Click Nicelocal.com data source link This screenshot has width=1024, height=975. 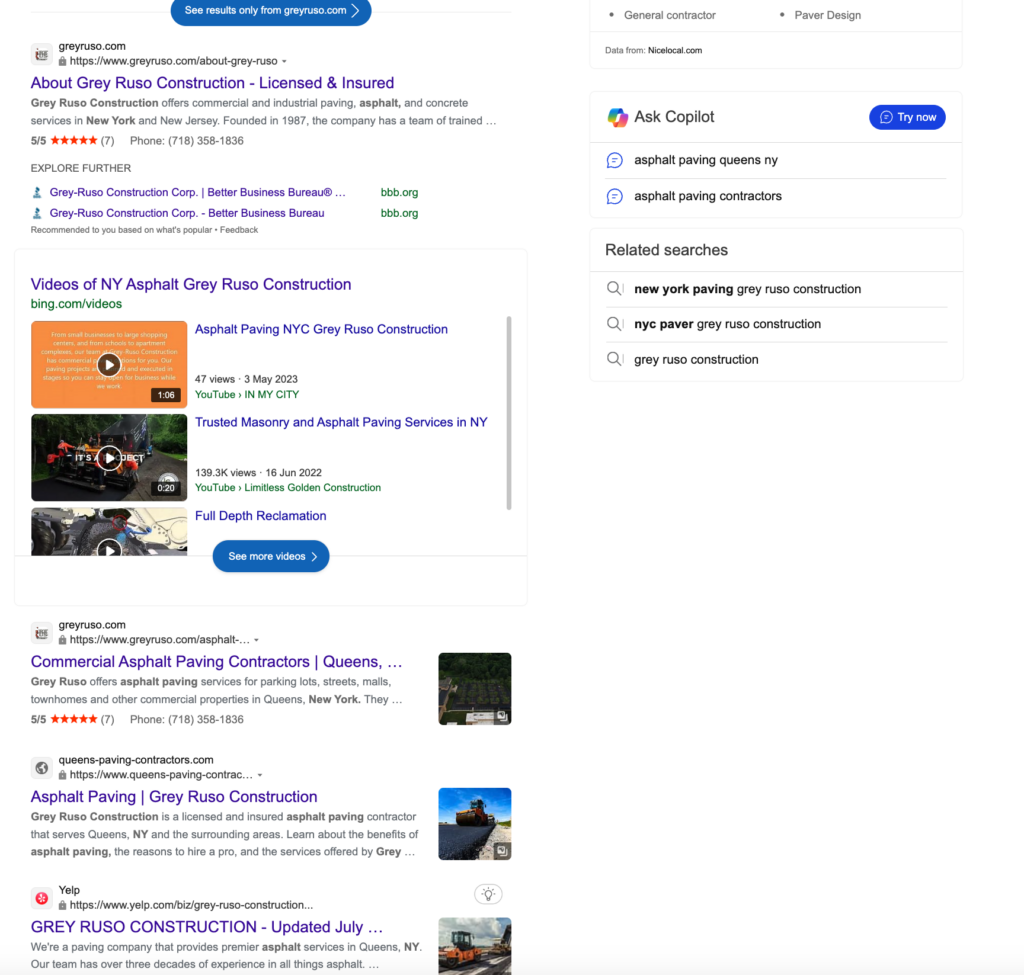click(675, 50)
